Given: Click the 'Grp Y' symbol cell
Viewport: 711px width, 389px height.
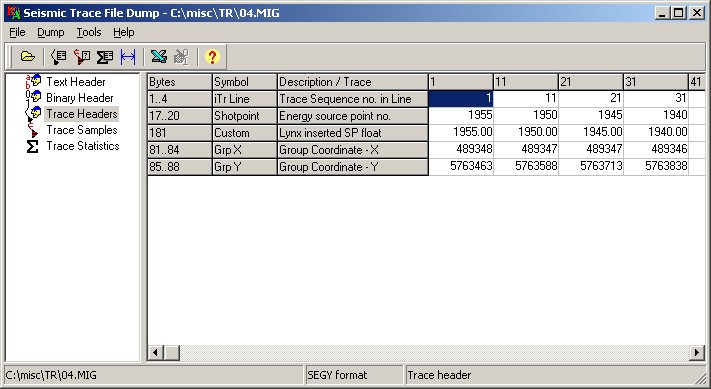Looking at the screenshot, I should click(x=245, y=167).
